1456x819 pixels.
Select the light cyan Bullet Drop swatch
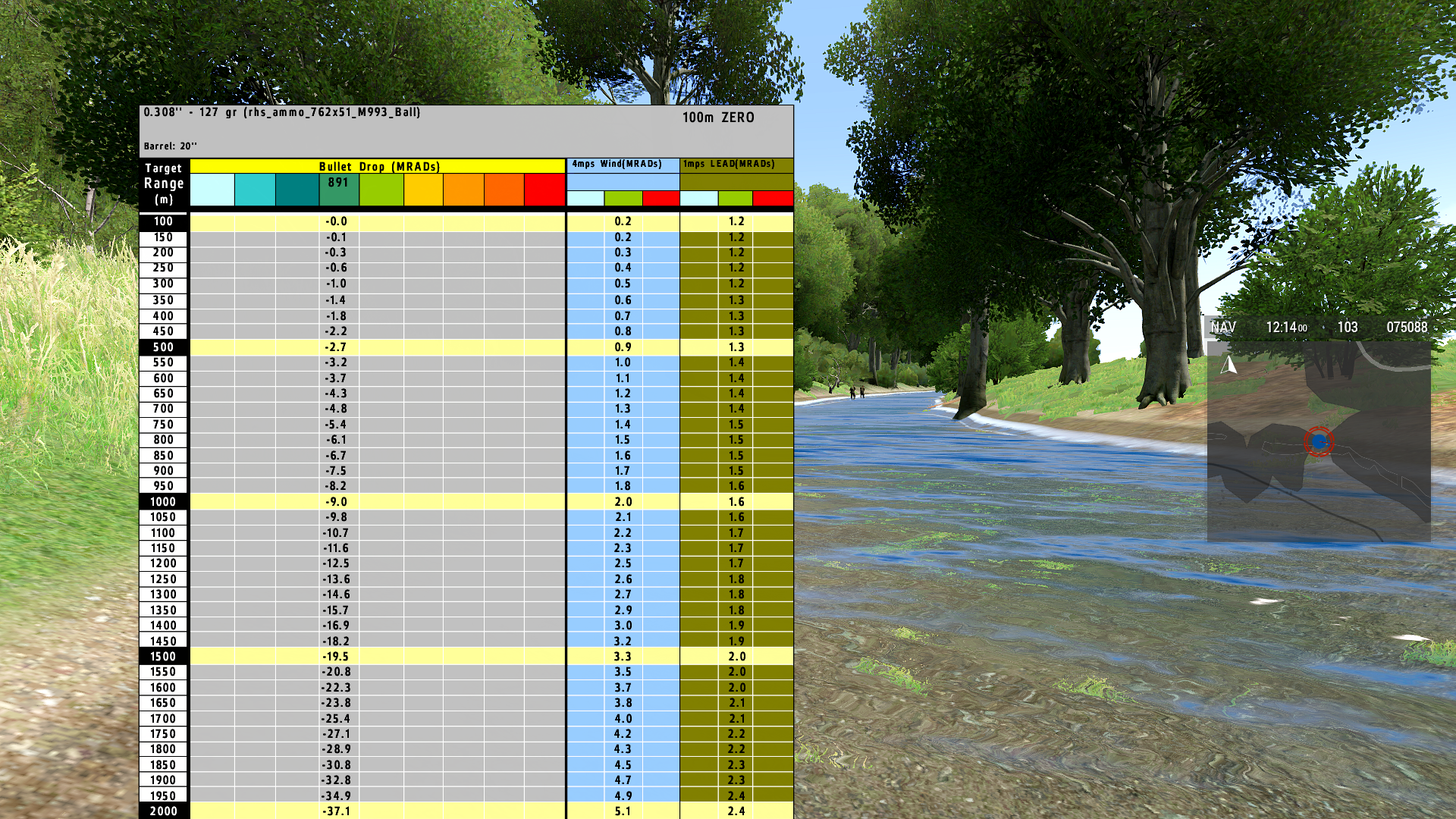(x=212, y=190)
